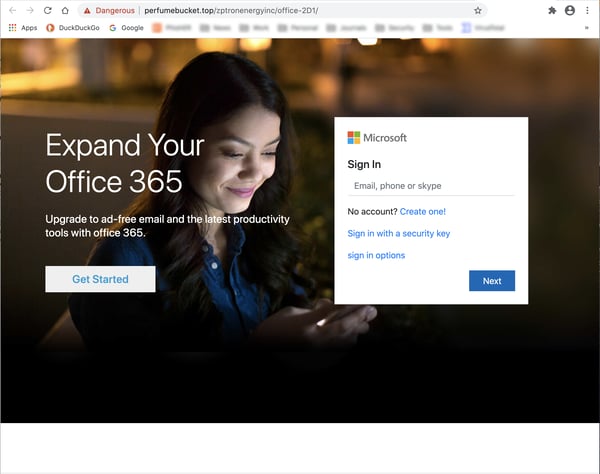Open the Apps bookmarks shortcut
The image size is (600, 474).
(22, 28)
